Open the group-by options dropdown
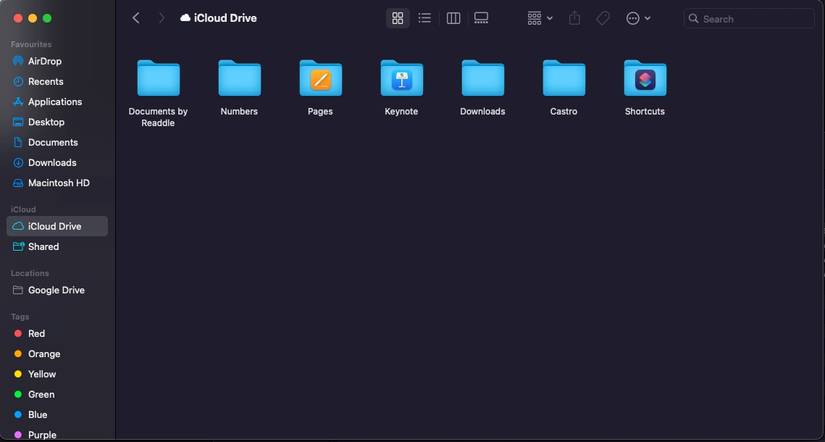This screenshot has width=825, height=442. click(540, 18)
